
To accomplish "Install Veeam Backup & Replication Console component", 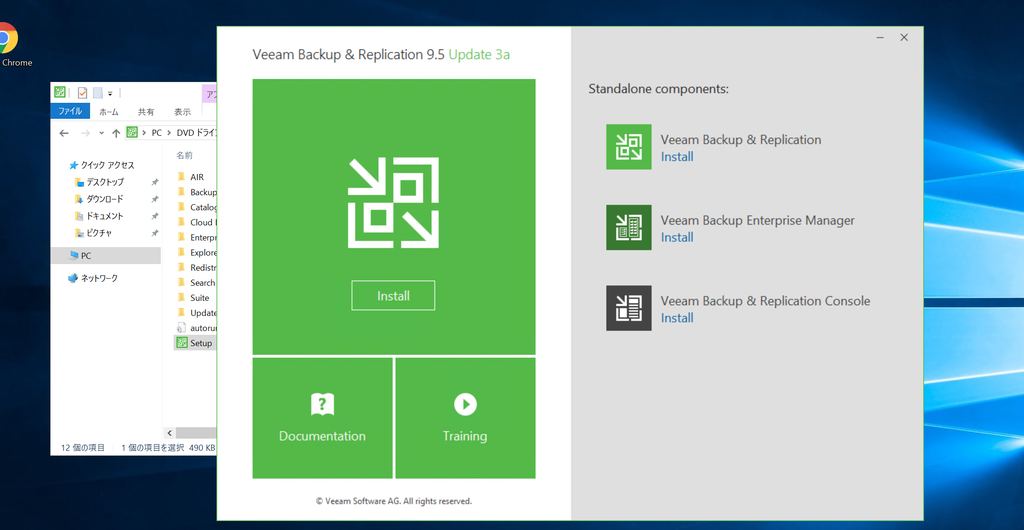I will (x=677, y=318).
